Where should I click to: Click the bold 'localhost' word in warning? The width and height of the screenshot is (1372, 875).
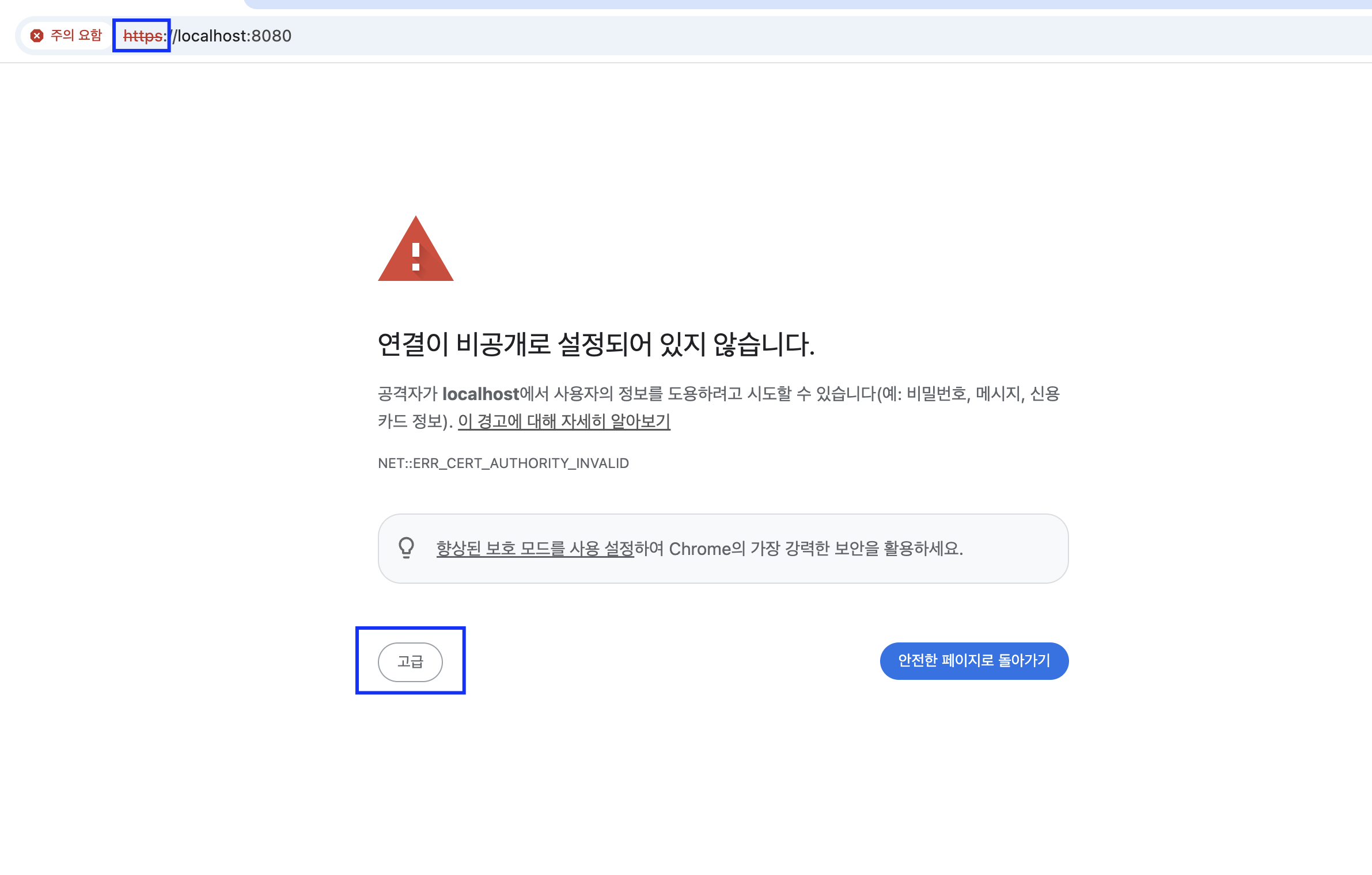coord(480,394)
